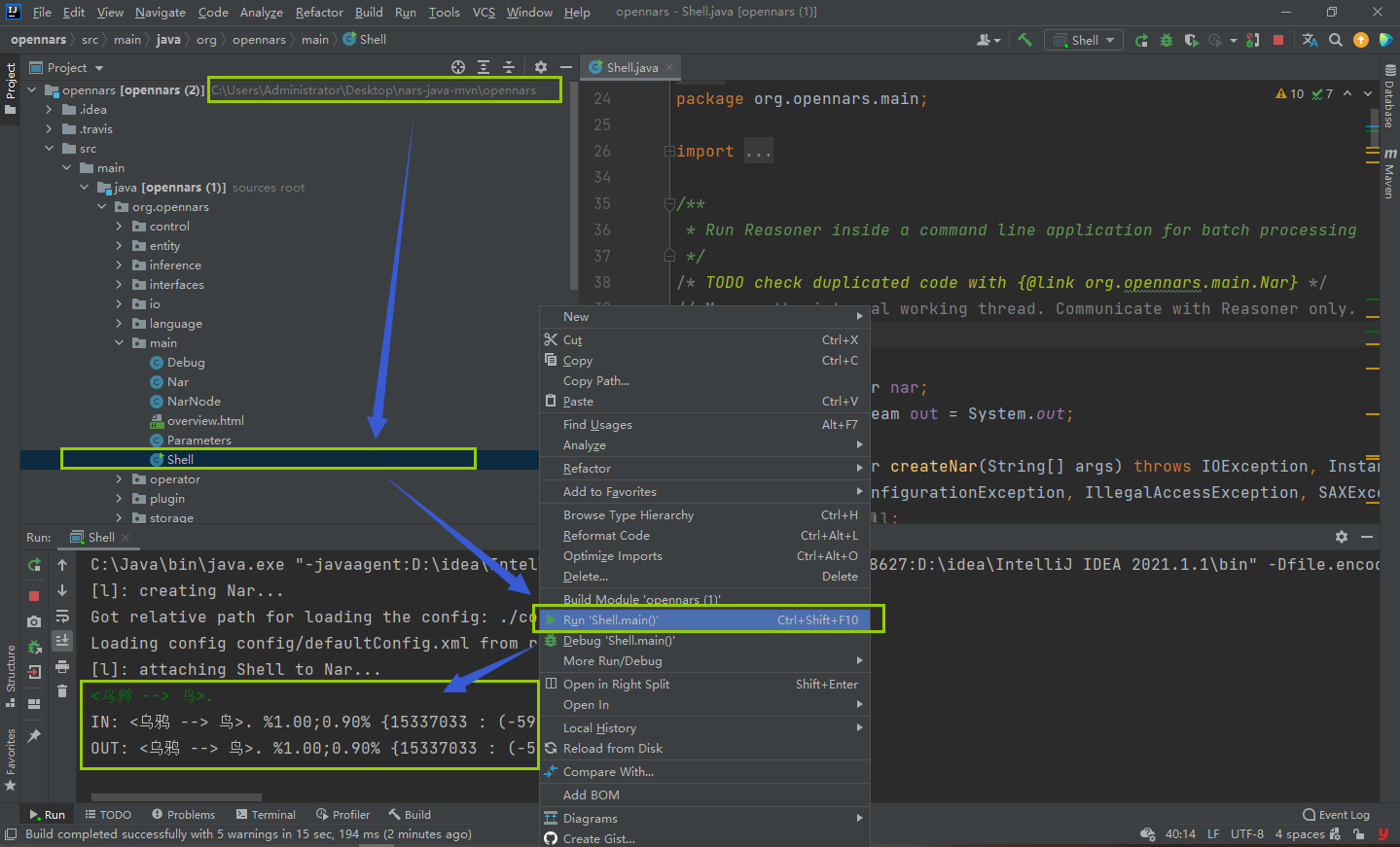
Task: Open the TODO tool window
Action: (x=108, y=815)
